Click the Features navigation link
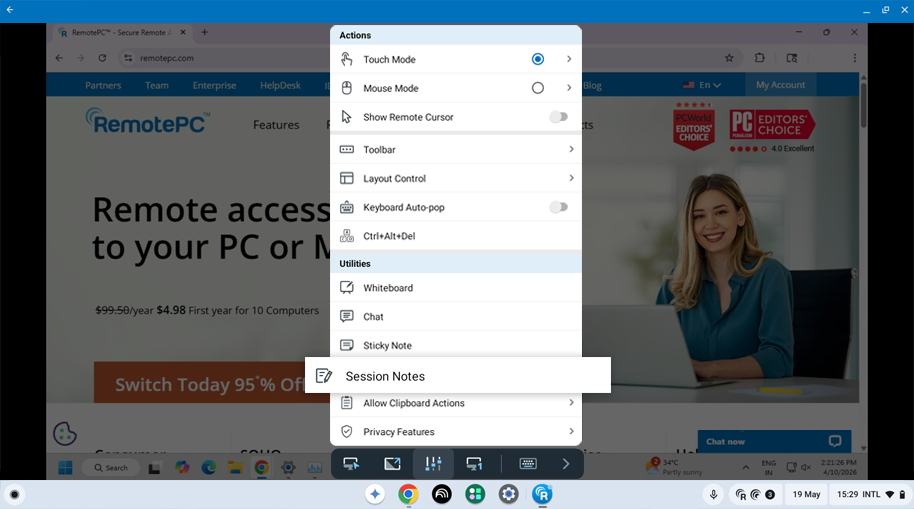The image size is (914, 509). pos(276,125)
